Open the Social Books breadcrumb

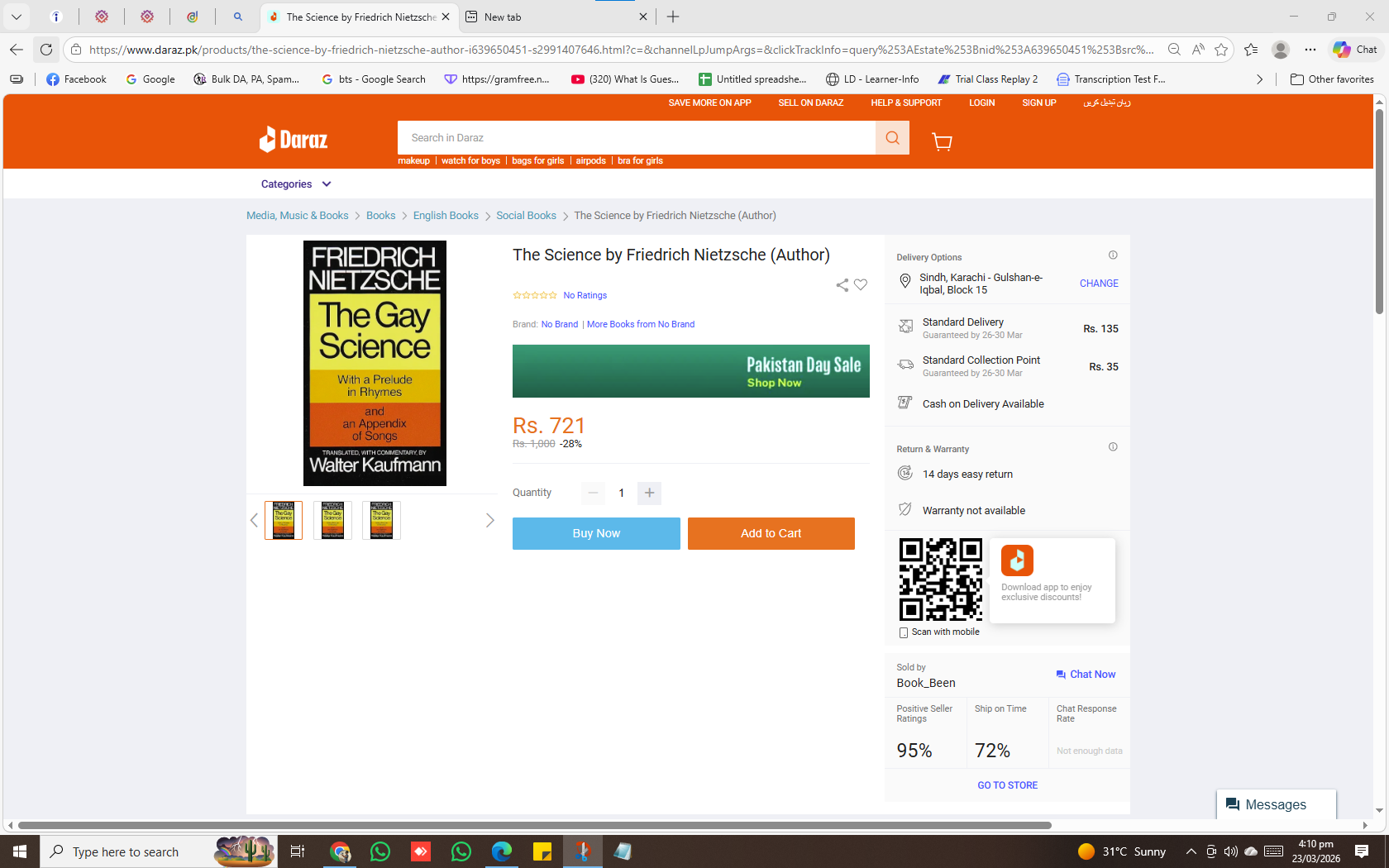pyautogui.click(x=526, y=216)
